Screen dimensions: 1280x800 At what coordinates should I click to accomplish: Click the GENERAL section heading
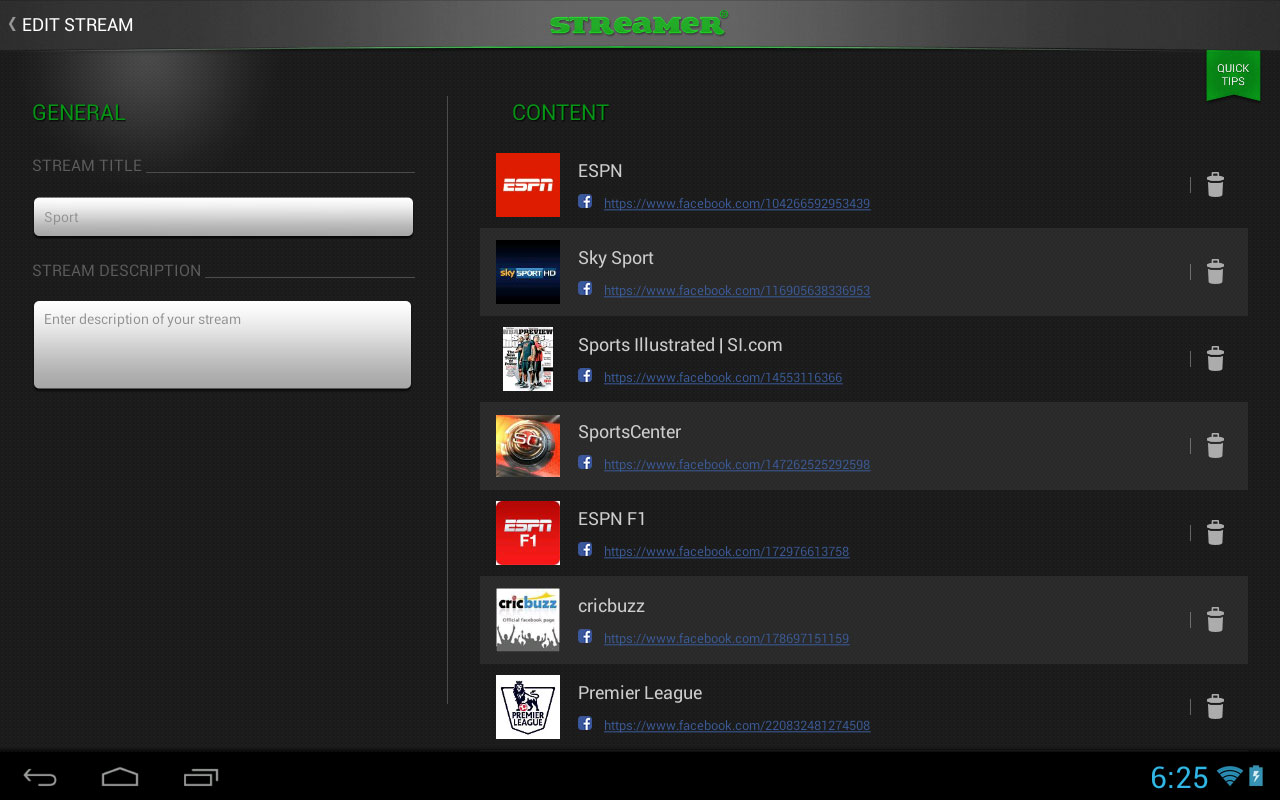point(79,113)
